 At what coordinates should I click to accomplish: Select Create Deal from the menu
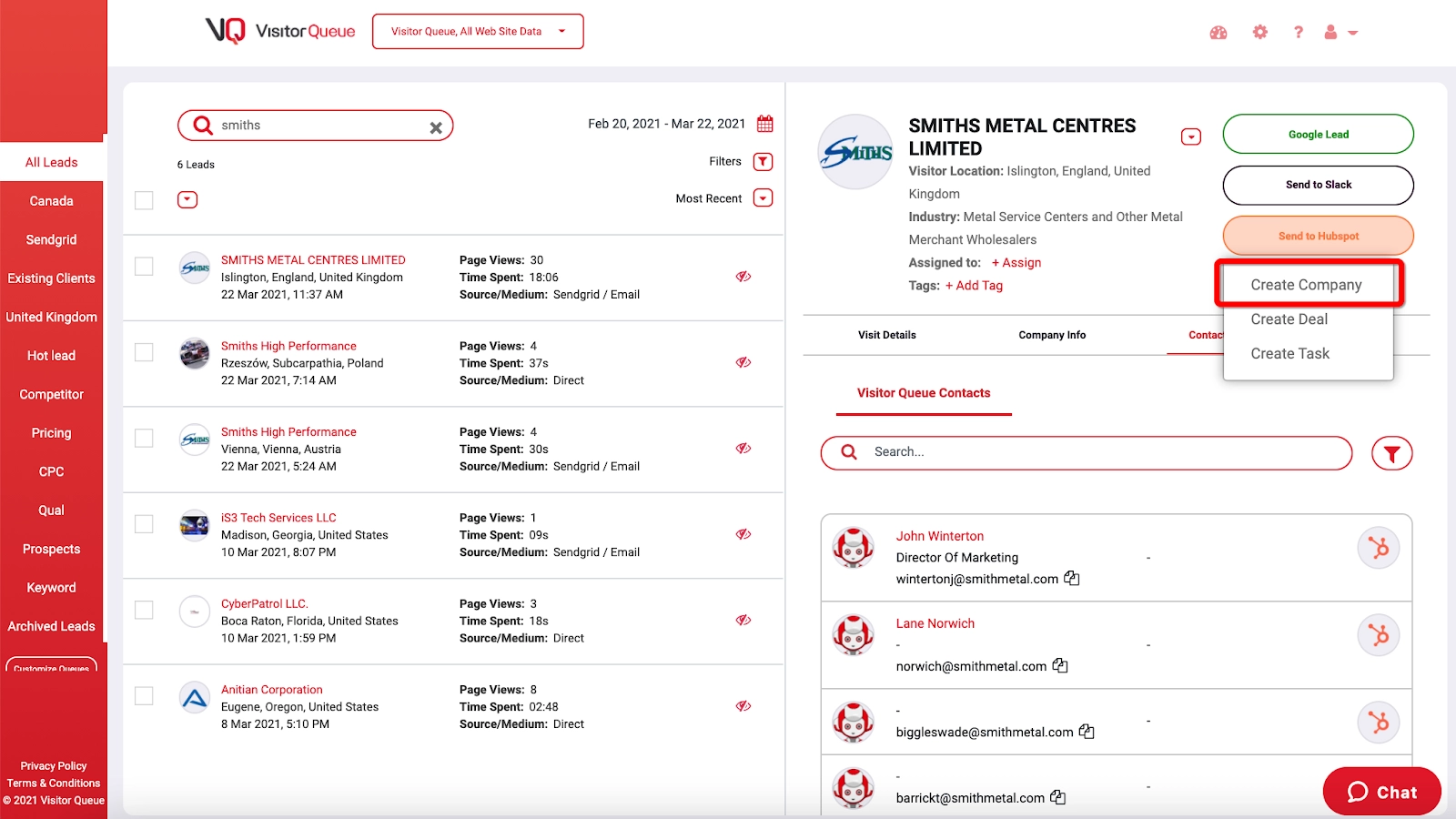[1289, 319]
